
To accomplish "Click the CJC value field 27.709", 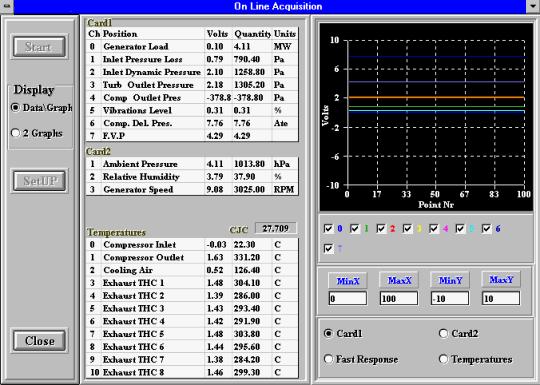I will [276, 228].
